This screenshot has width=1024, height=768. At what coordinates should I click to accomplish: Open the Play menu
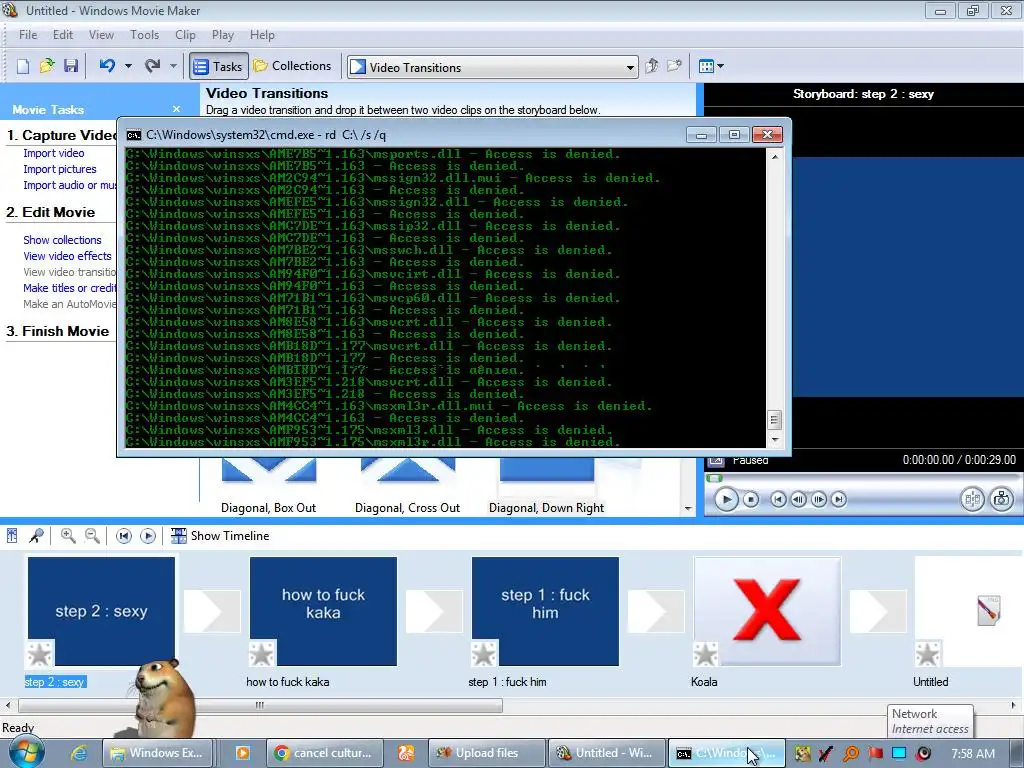223,35
